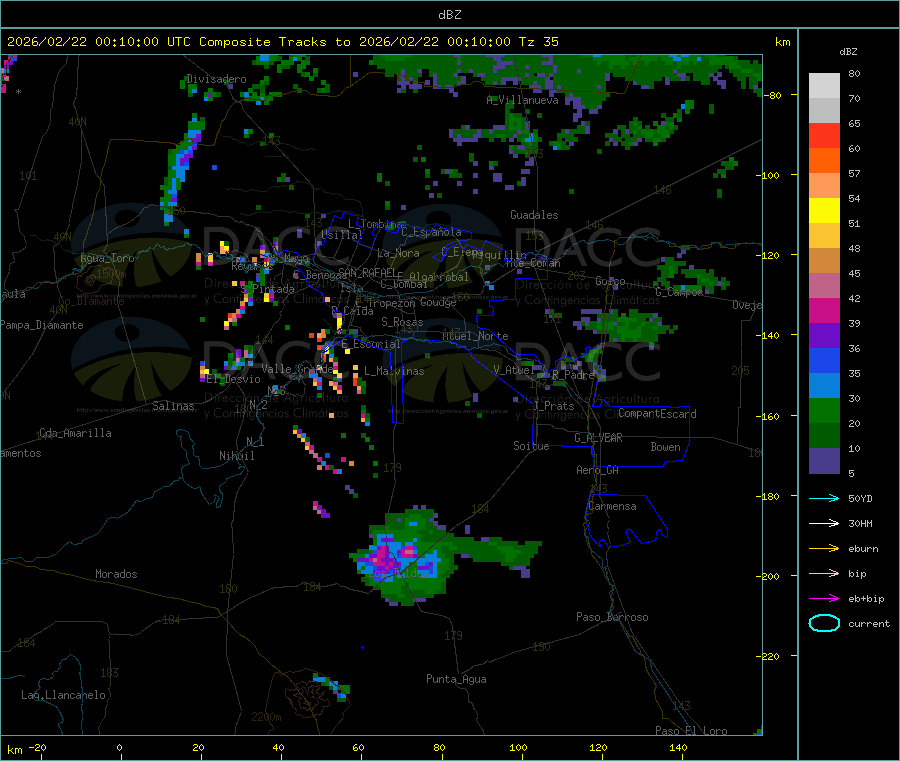Click the G_ALVEAR map label
900x761 pixels.
pyautogui.click(x=598, y=438)
